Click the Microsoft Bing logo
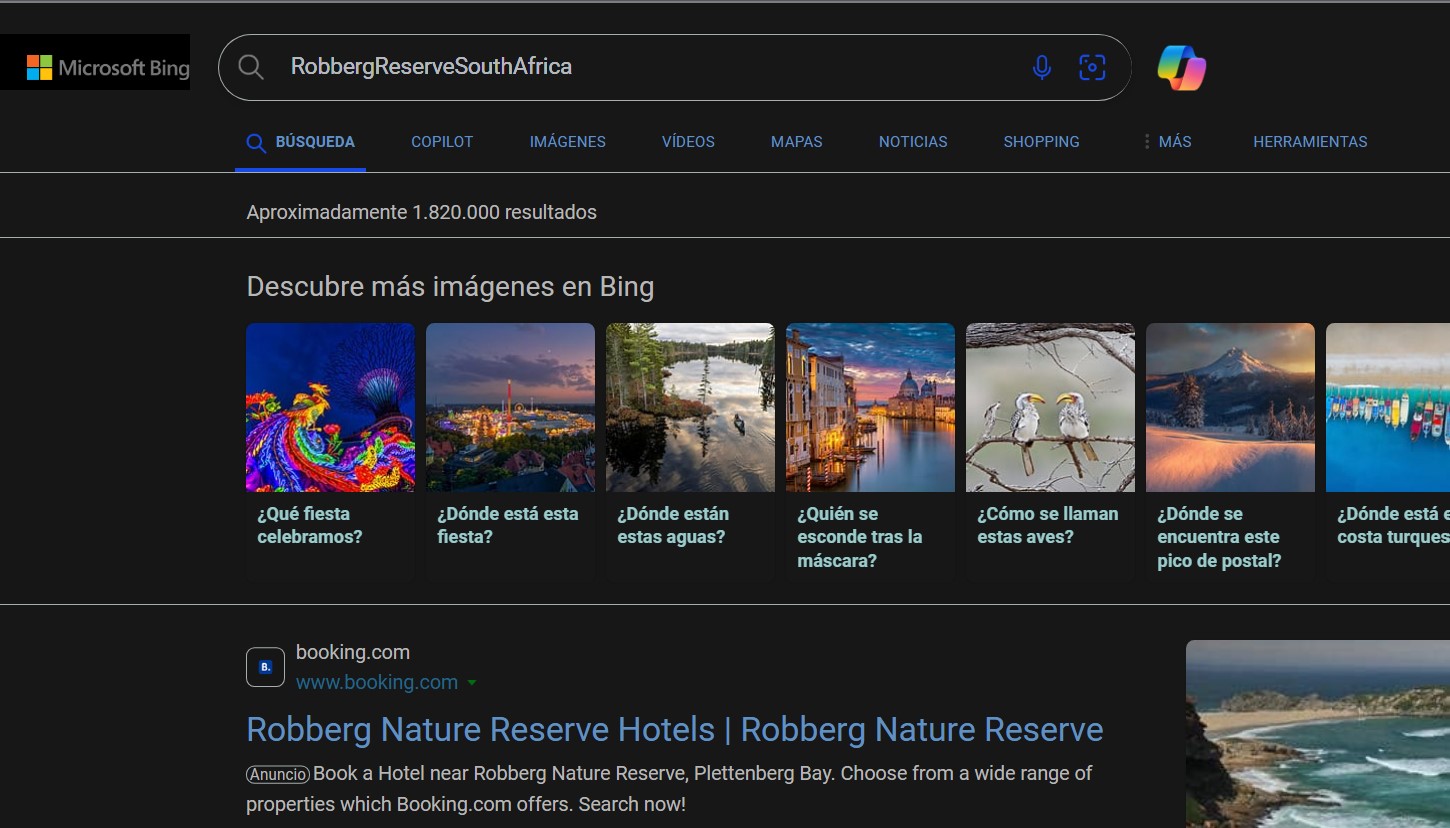 tap(108, 68)
